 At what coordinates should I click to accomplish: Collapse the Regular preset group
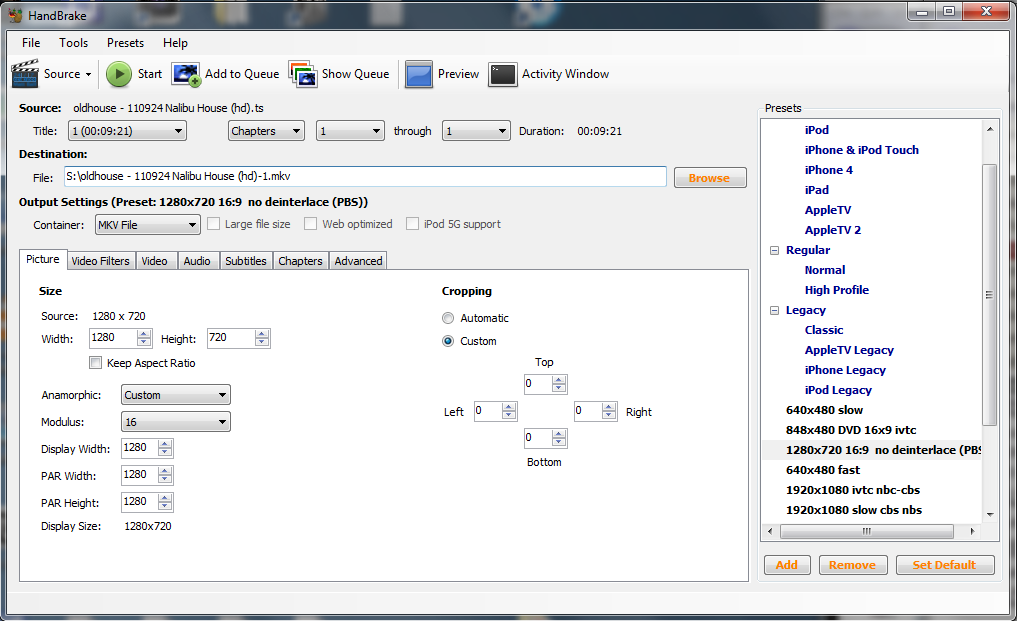click(774, 250)
